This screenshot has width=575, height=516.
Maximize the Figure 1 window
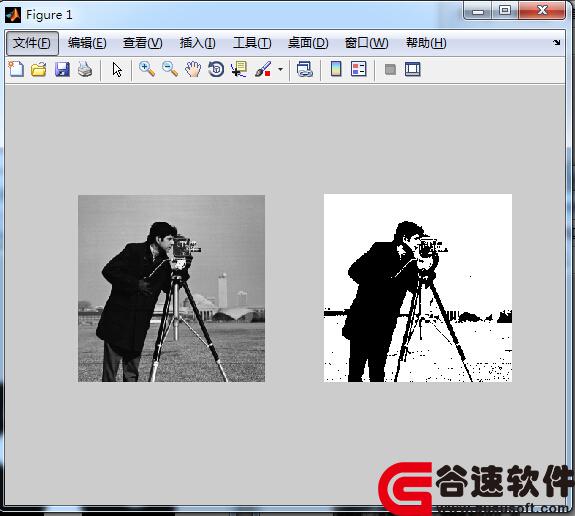coord(505,10)
